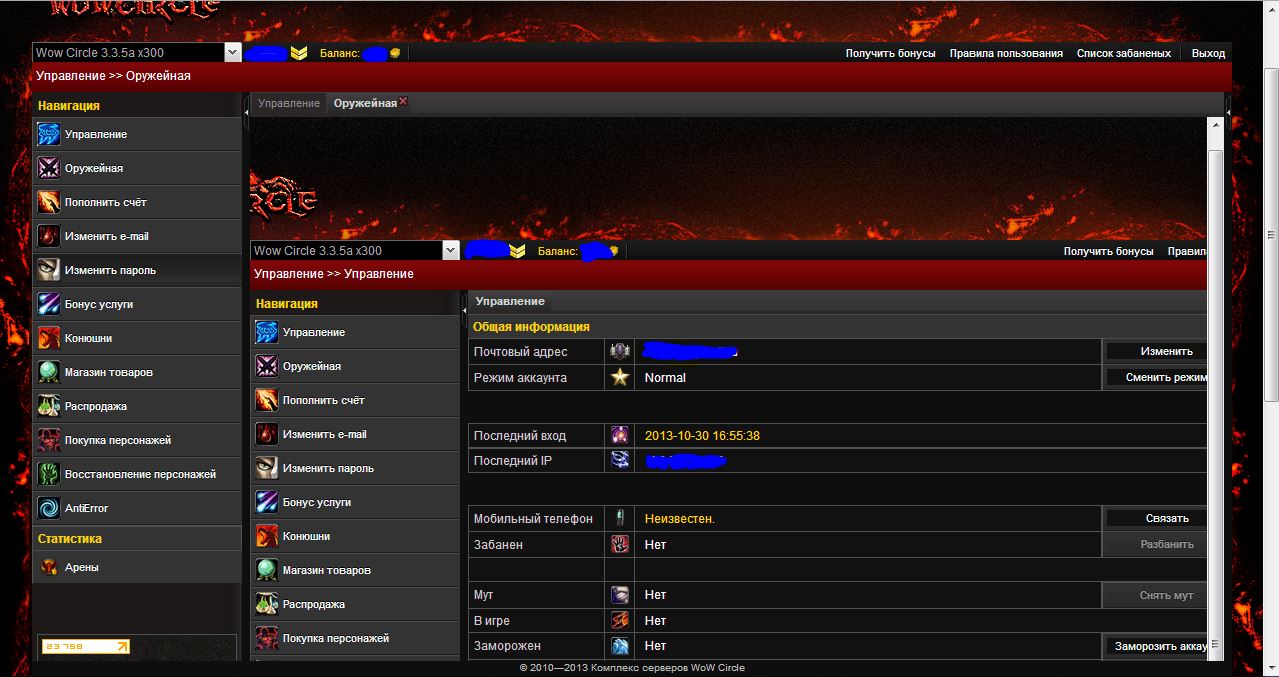Viewport: 1279px width, 677px height.
Task: Click the Забанен red hand icon
Action: point(620,544)
